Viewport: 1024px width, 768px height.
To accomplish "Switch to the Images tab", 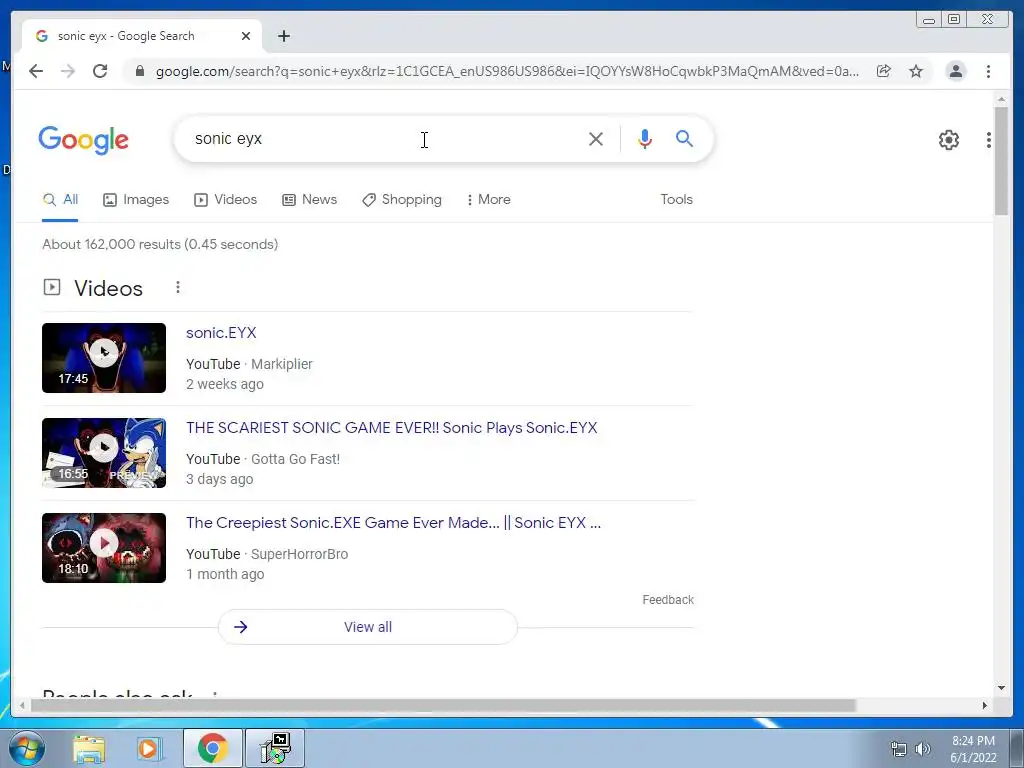I will 136,200.
